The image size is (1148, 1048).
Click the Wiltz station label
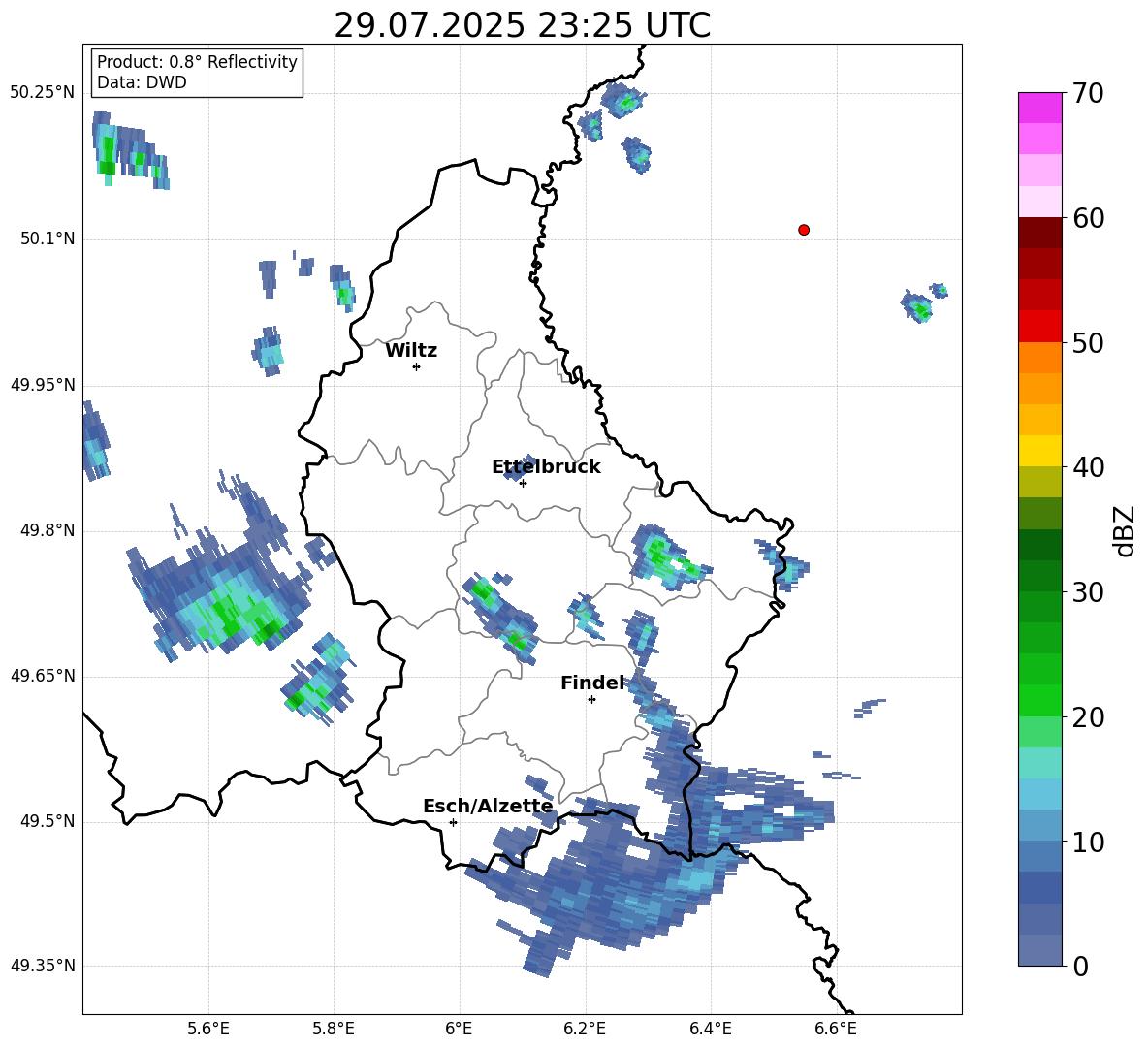click(411, 351)
